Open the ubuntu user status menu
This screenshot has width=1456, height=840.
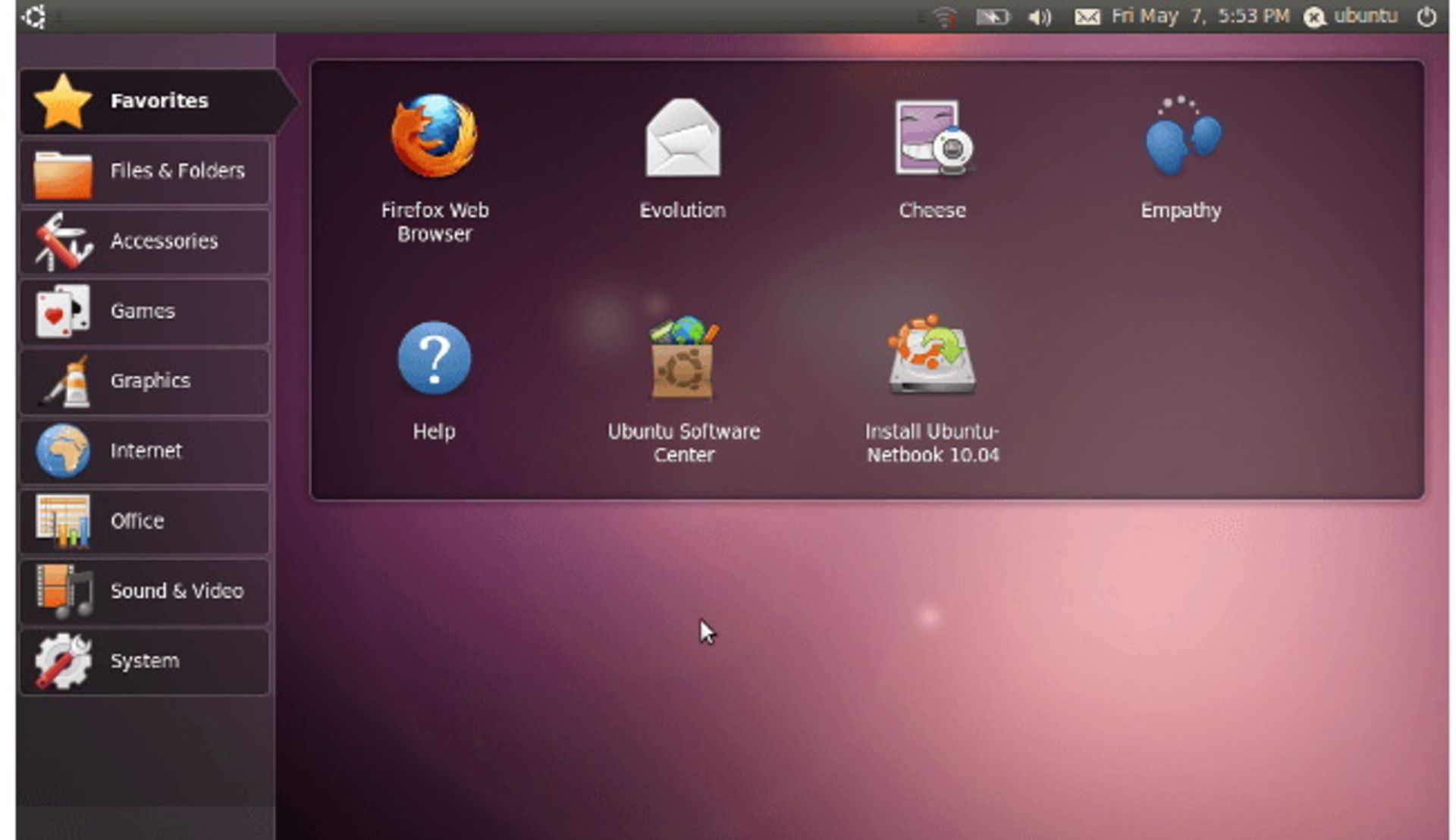(1351, 16)
